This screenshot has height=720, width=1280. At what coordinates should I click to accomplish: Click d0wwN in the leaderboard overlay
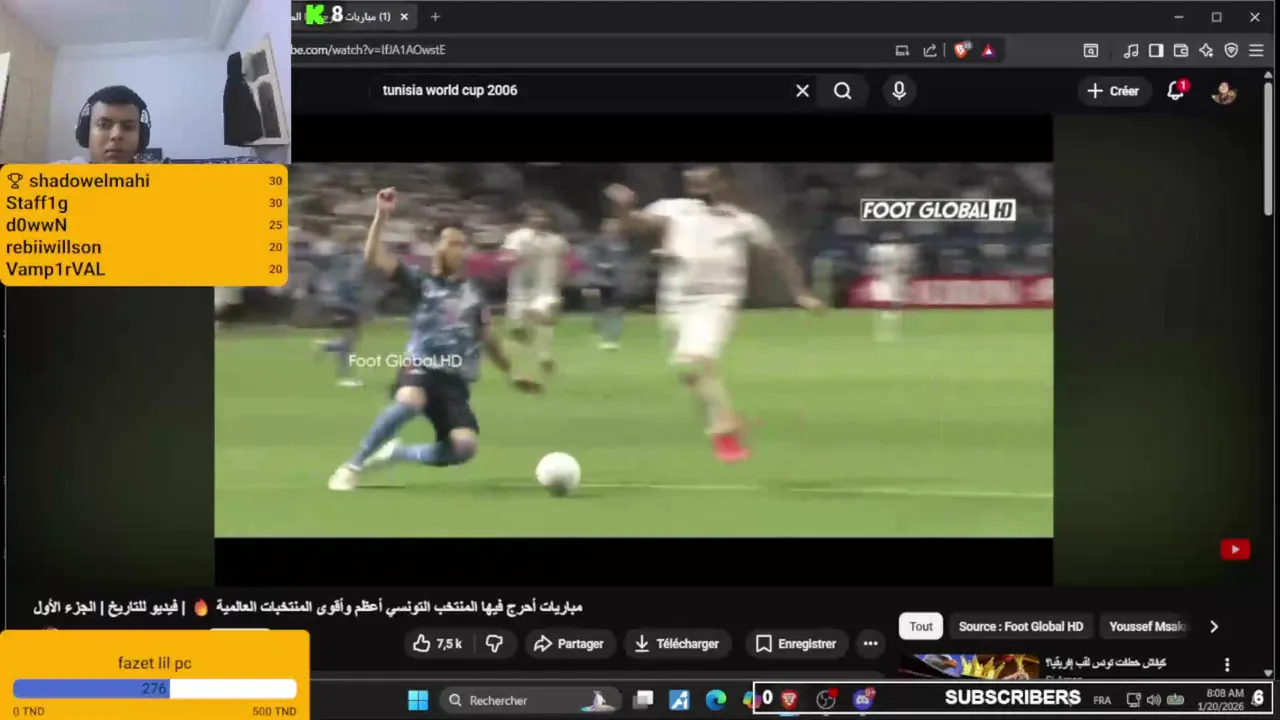pyautogui.click(x=36, y=225)
